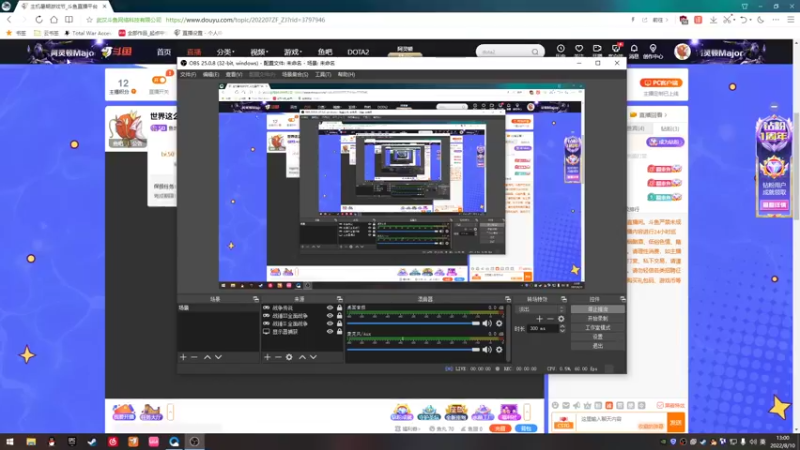800x450 pixels.
Task: Open settings gear for 麦克风/Aux mixer channel
Action: point(499,349)
